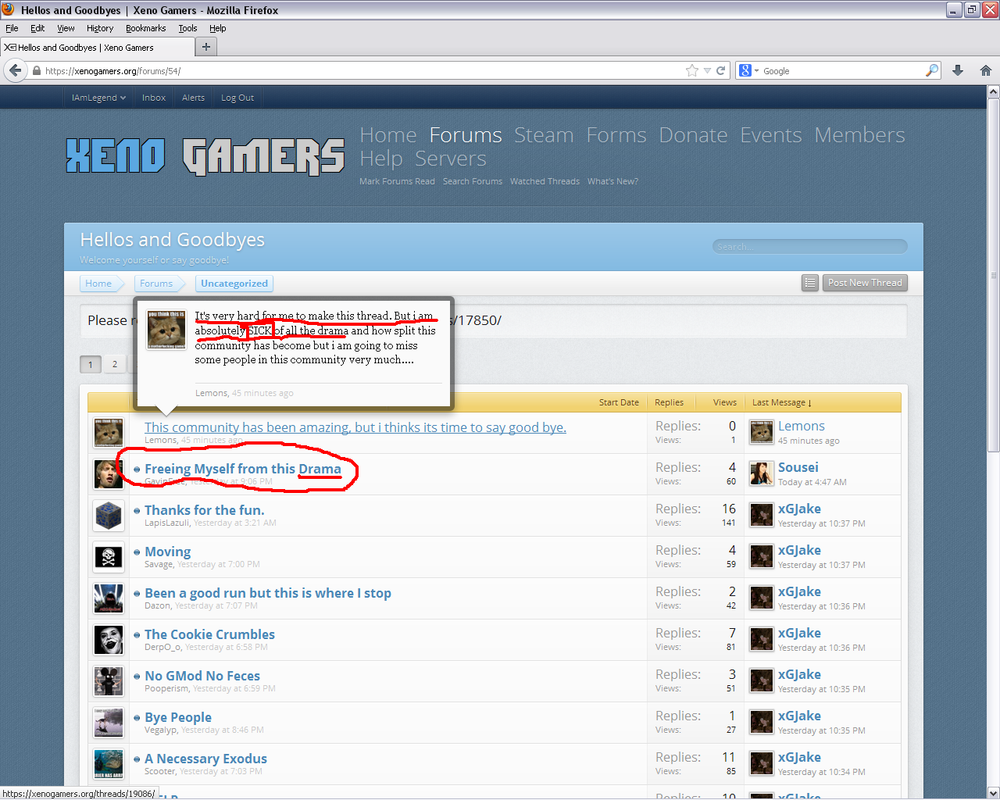Open the Tools menu

188,28
